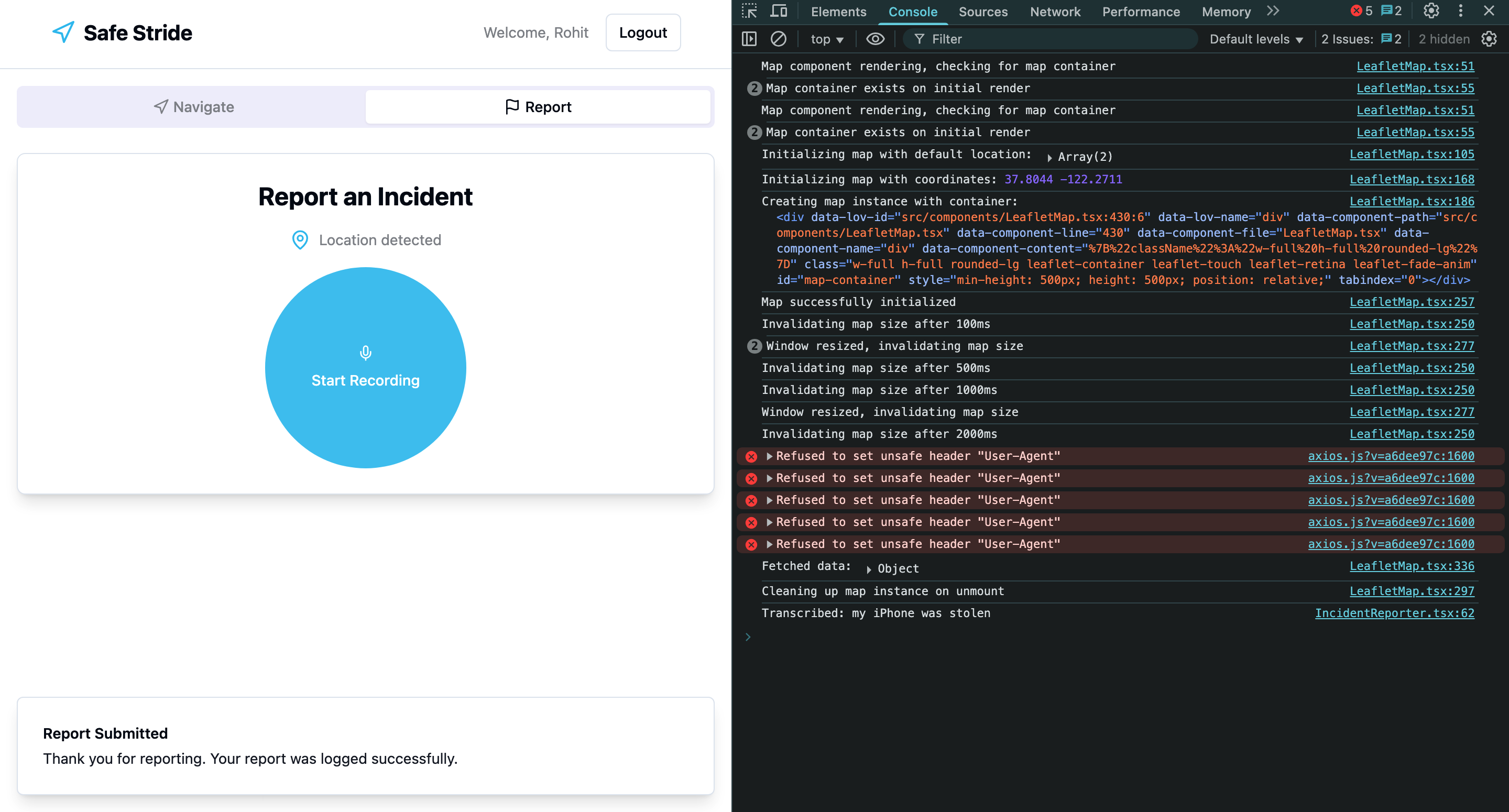Image resolution: width=1509 pixels, height=812 pixels.
Task: Click the red error count badge
Action: click(1361, 11)
